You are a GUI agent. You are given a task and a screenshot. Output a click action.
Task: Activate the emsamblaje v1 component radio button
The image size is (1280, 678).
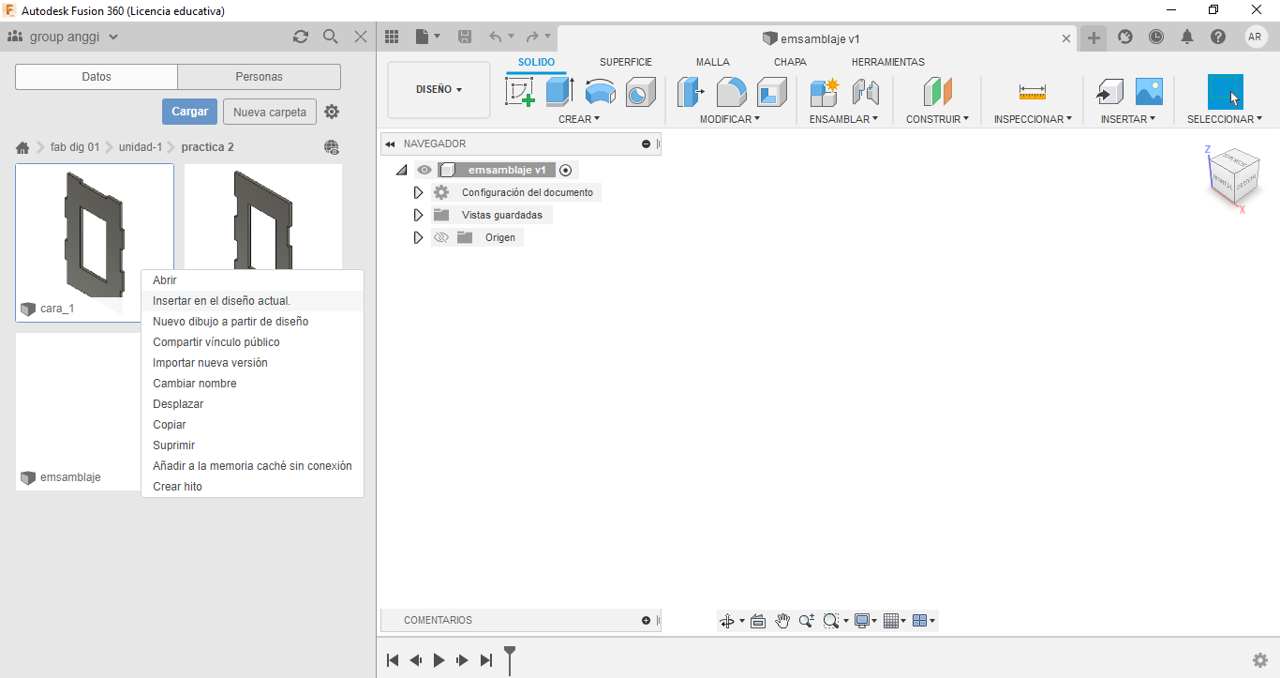(x=566, y=170)
